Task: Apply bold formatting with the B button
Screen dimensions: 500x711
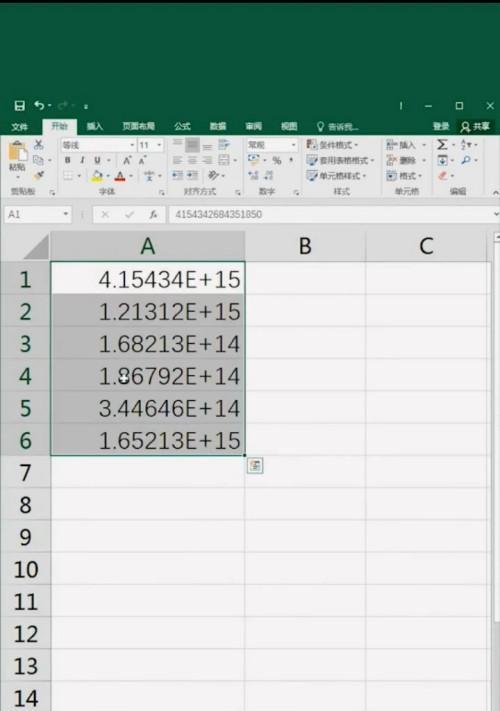Action: pos(68,160)
